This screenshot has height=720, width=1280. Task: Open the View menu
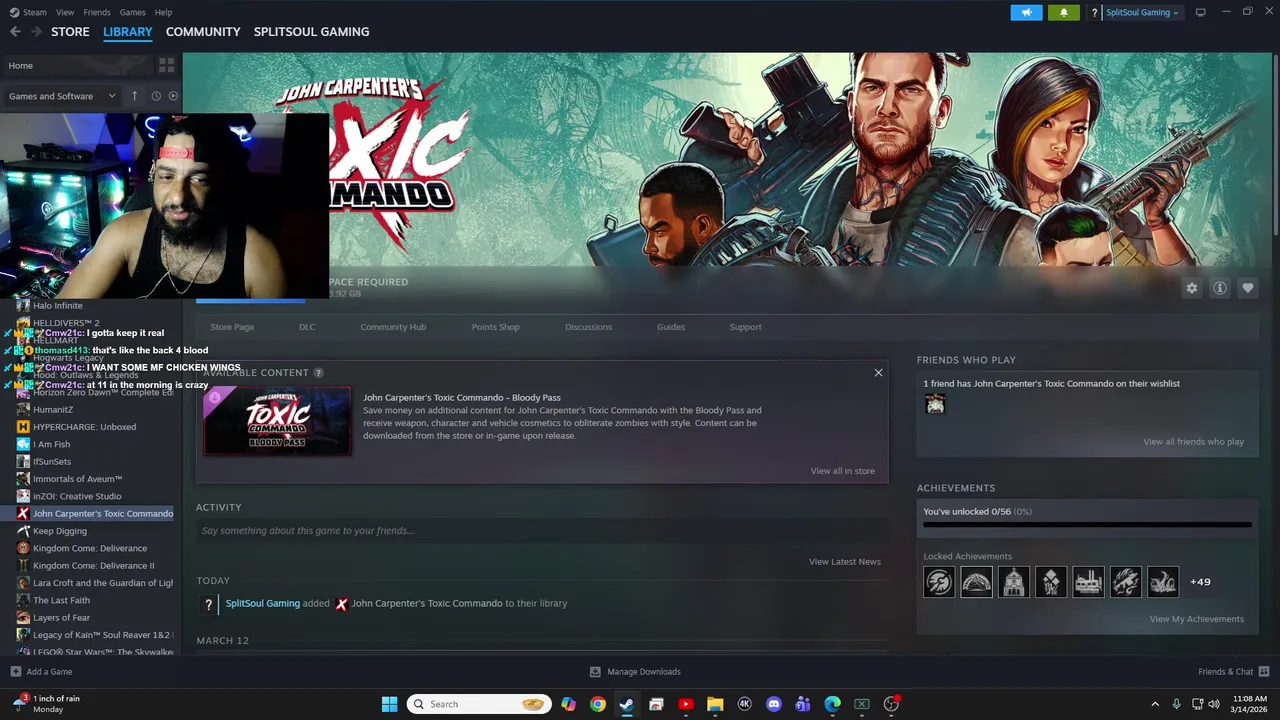[65, 12]
